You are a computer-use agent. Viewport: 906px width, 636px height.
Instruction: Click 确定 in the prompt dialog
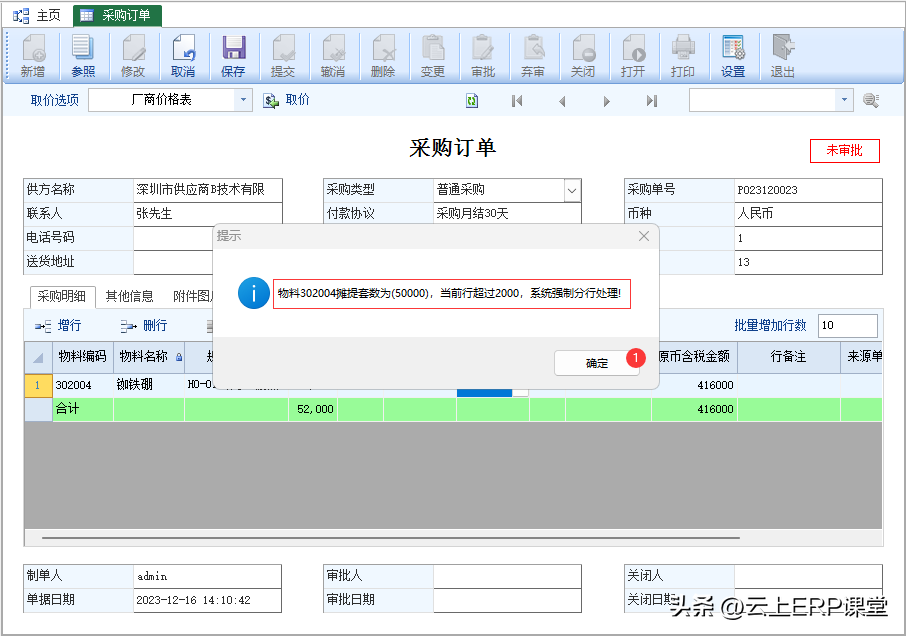point(597,363)
